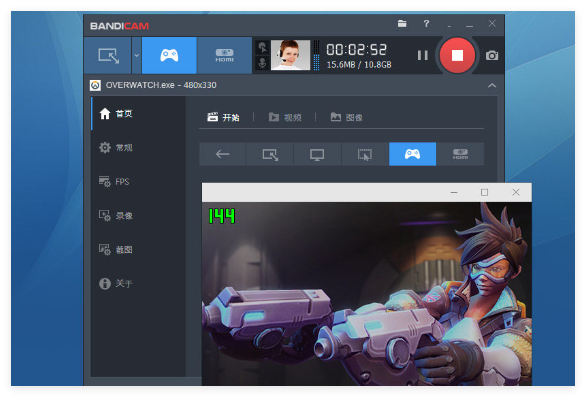Open the dropdown arrow next to screen mode
Image resolution: width=586 pixels, height=397 pixels.
[137, 55]
